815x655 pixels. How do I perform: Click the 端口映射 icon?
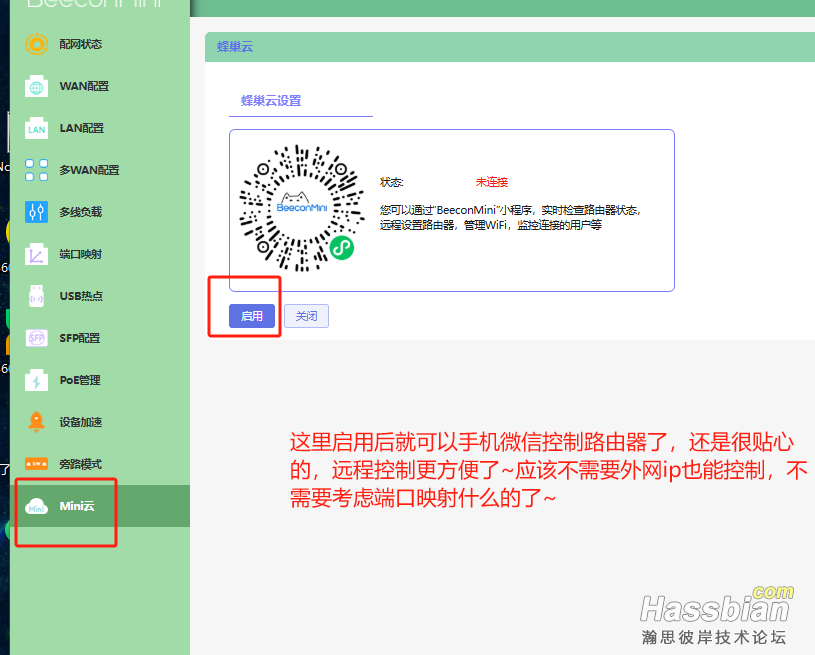[x=36, y=254]
